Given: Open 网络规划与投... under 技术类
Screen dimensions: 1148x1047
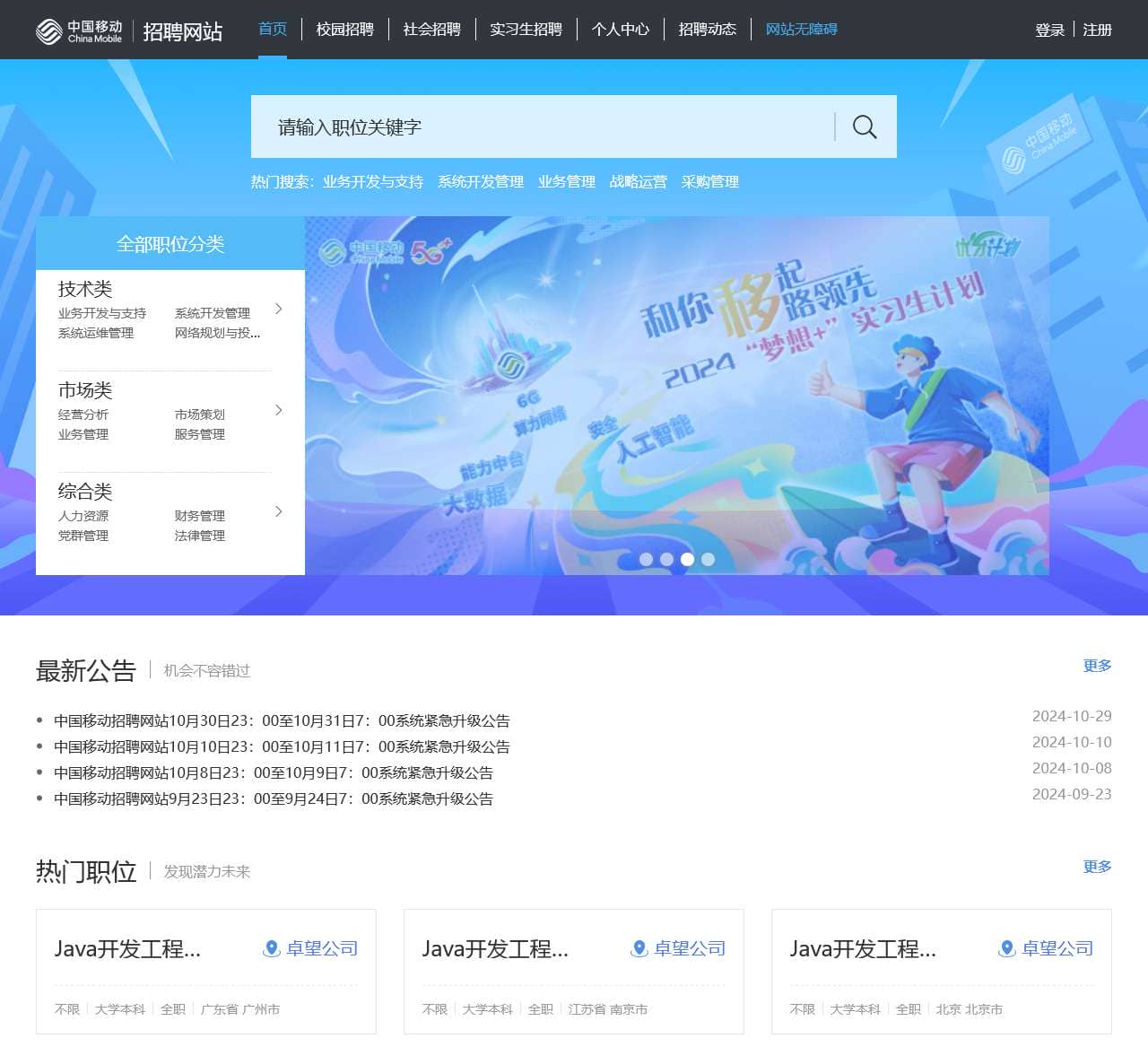Looking at the screenshot, I should (218, 333).
